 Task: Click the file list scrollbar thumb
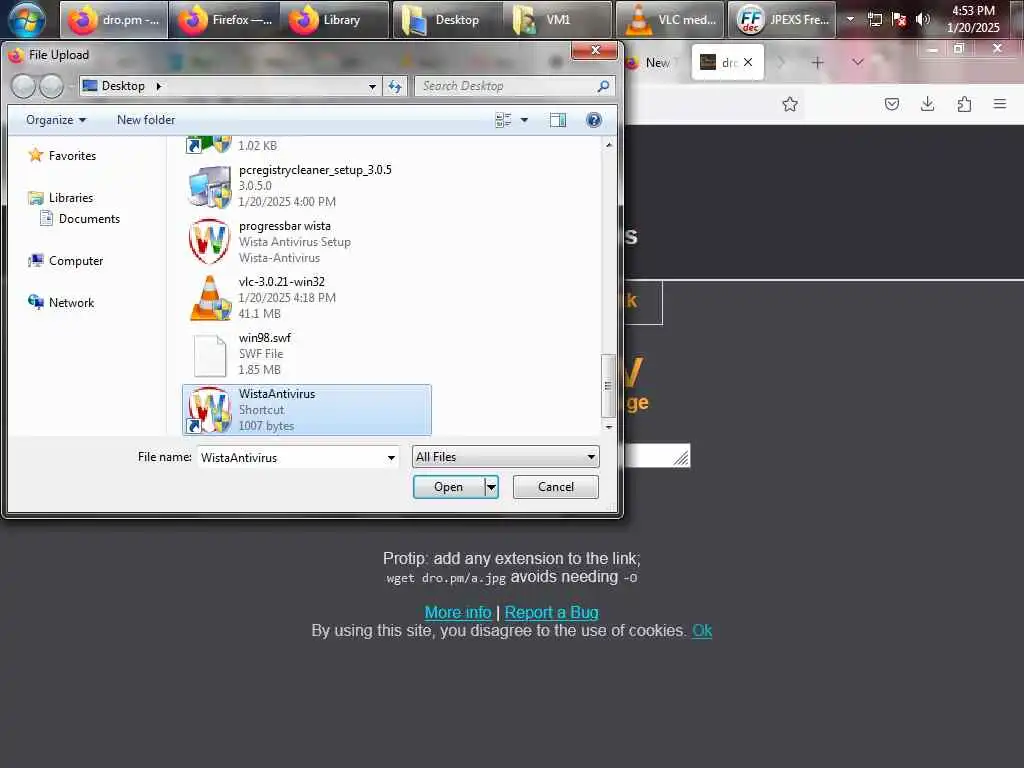pyautogui.click(x=608, y=385)
